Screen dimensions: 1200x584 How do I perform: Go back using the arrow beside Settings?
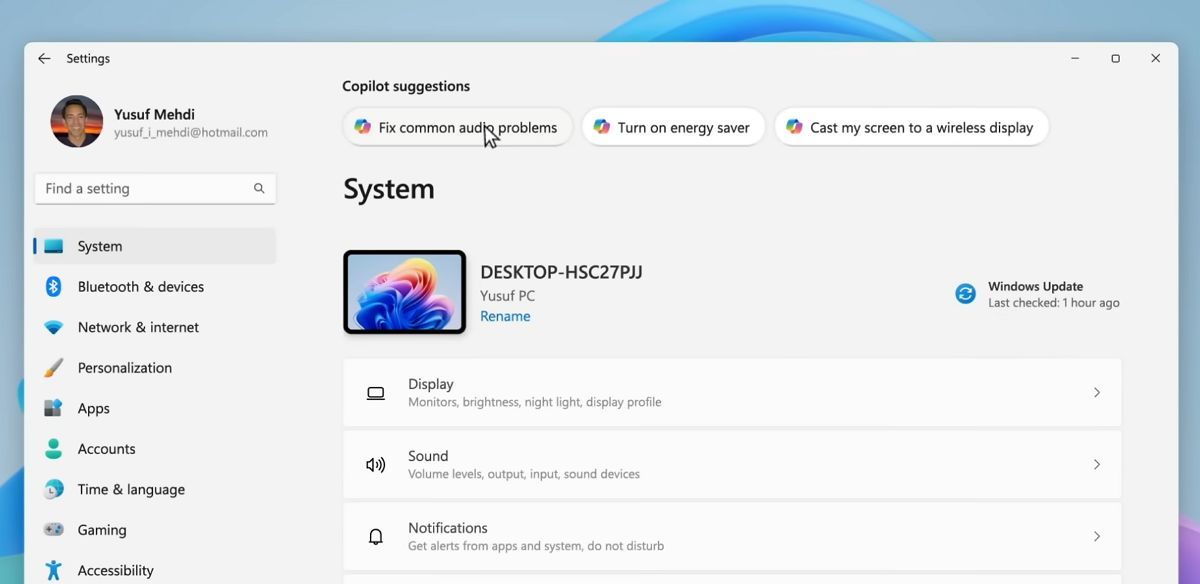click(x=44, y=59)
